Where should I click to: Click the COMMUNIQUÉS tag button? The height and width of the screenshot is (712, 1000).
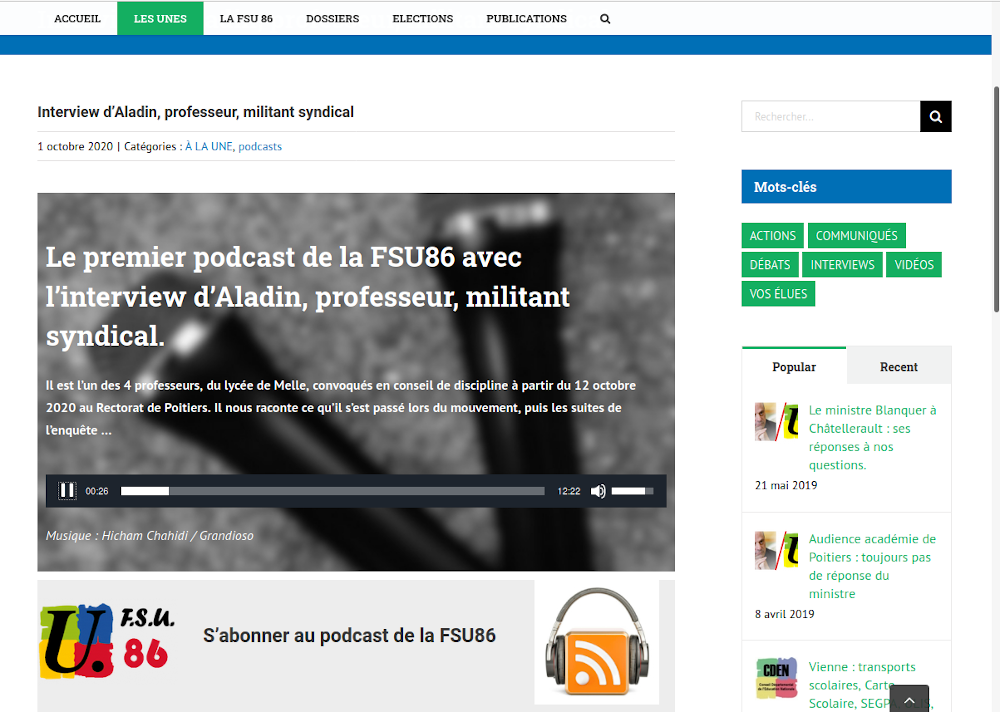coord(856,236)
